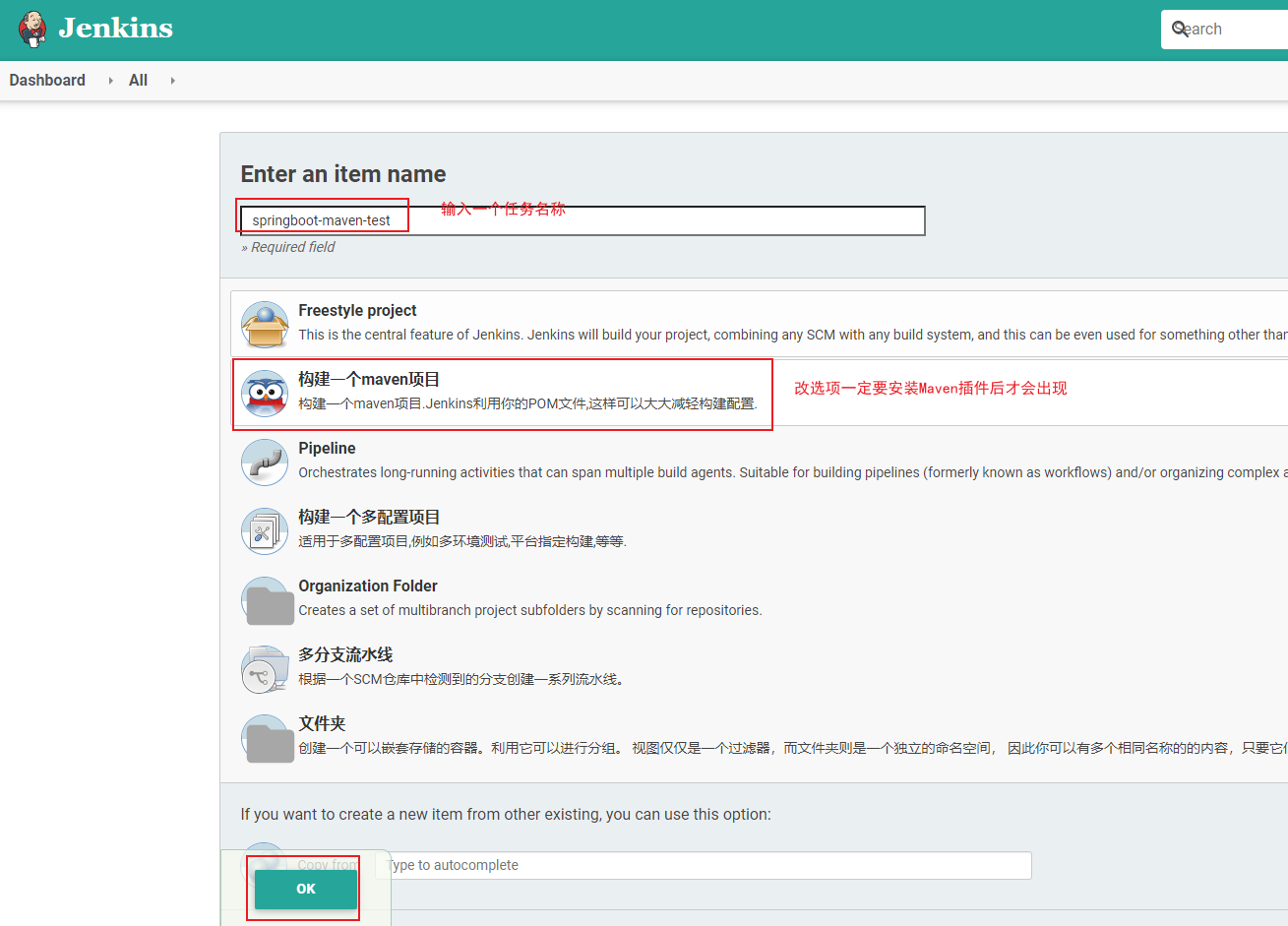Click the OK button

[306, 889]
